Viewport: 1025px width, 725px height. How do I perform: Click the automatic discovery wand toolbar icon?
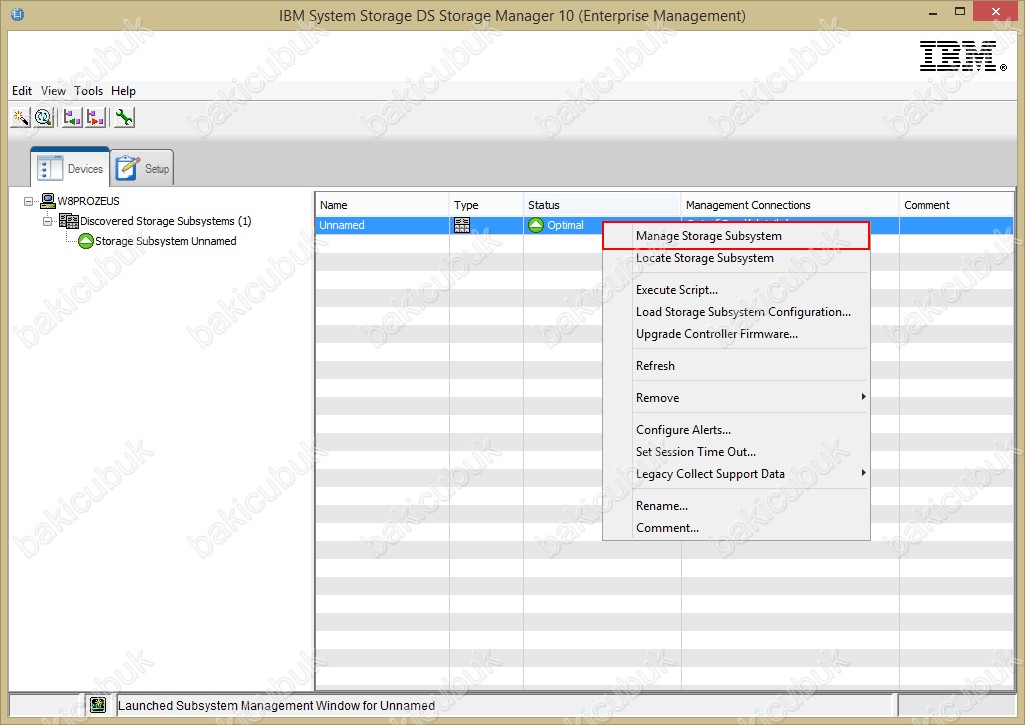21,118
